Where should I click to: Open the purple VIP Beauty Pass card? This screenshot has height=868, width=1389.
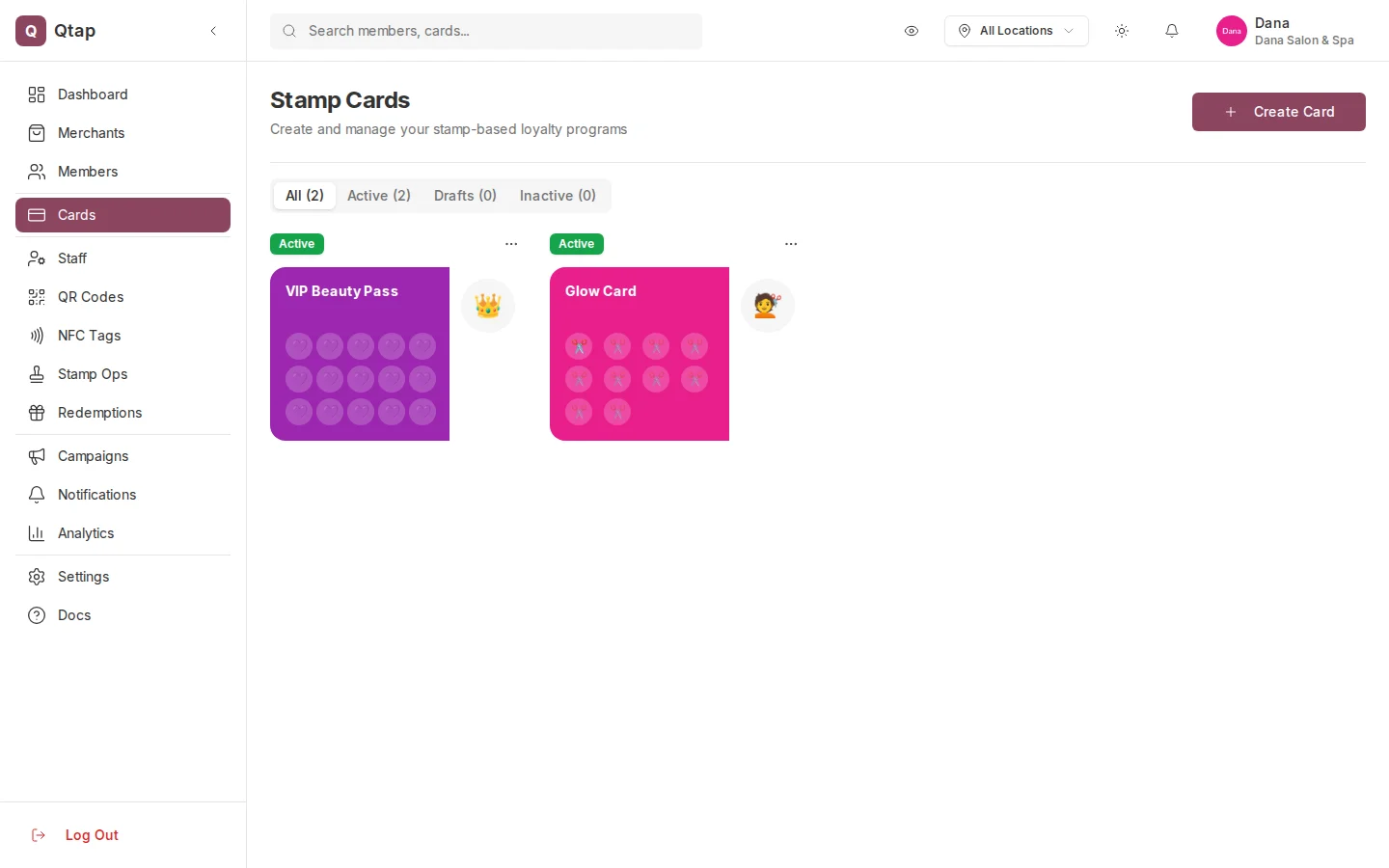[x=360, y=354]
